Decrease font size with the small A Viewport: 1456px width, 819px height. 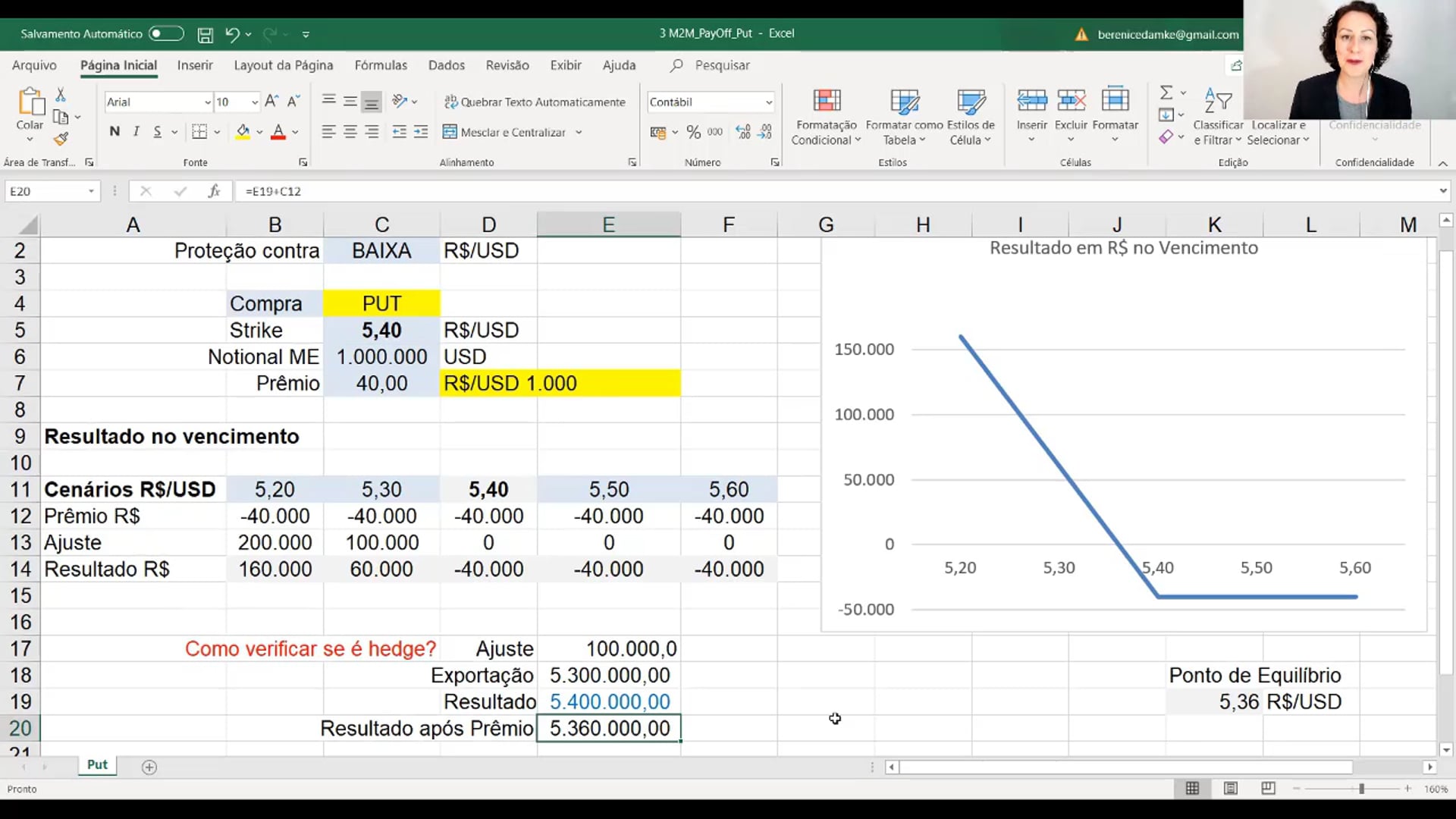tap(293, 101)
